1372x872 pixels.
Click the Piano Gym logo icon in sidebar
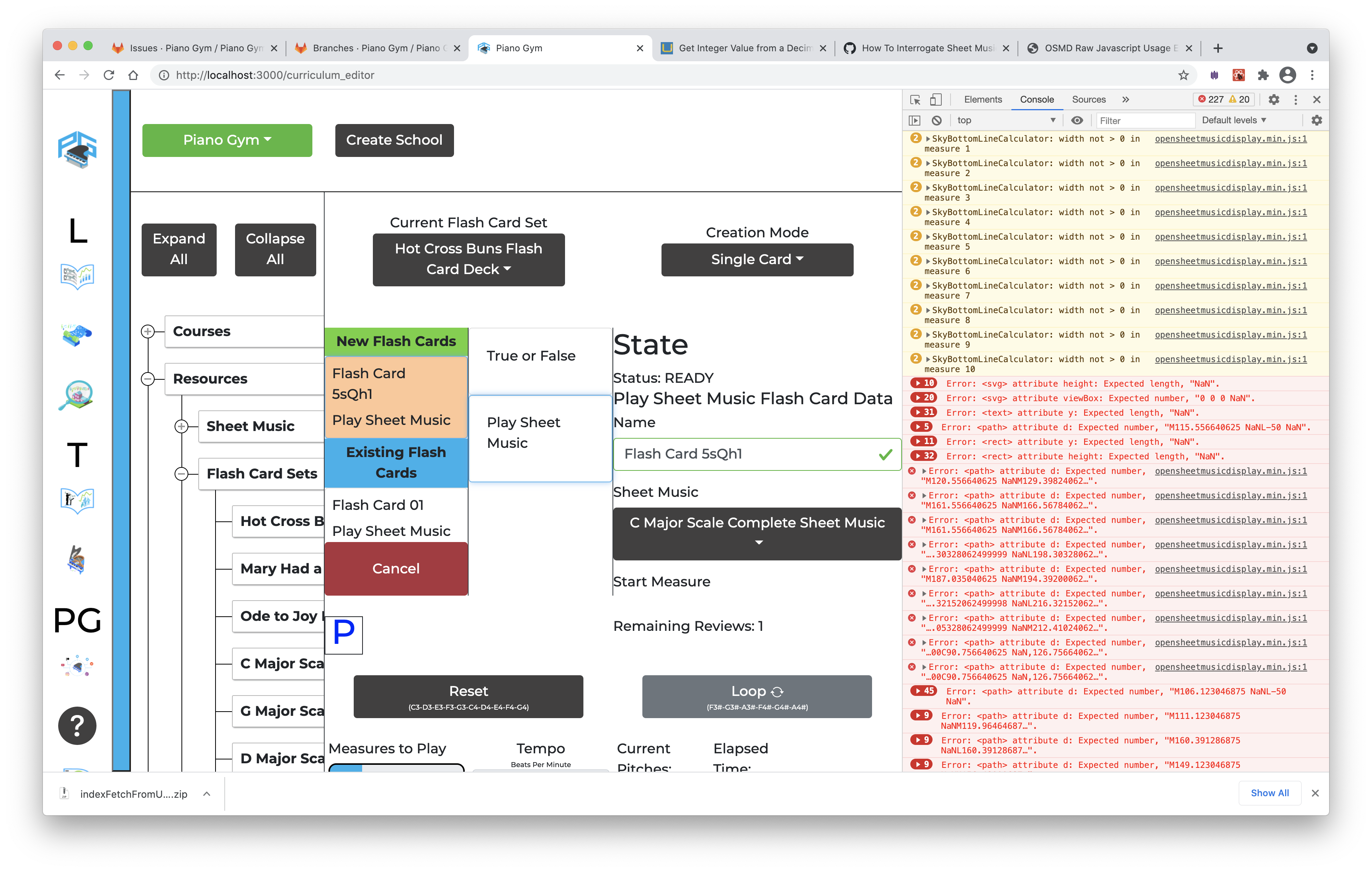click(x=77, y=150)
